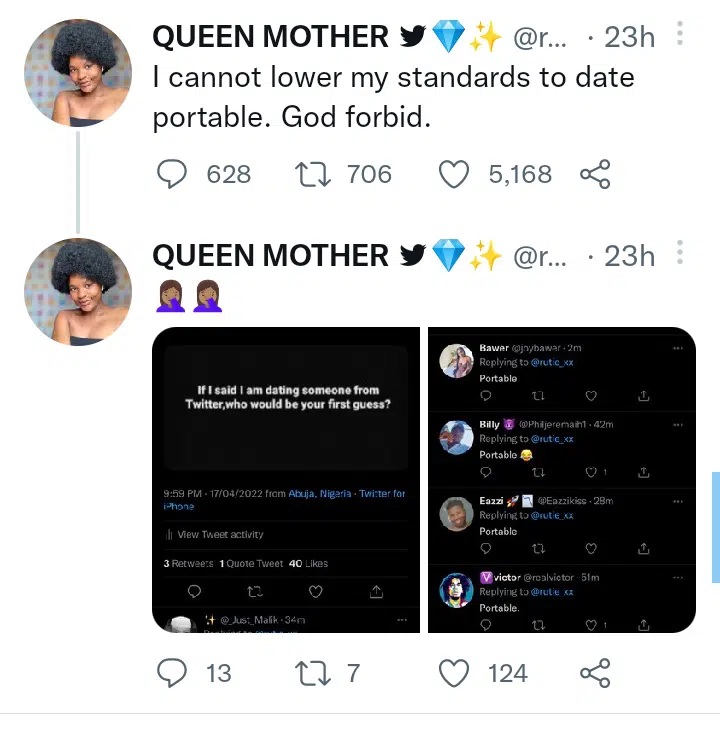The image size is (720, 732).
Task: Tap the second tweet's profile avatar
Action: tap(78, 291)
